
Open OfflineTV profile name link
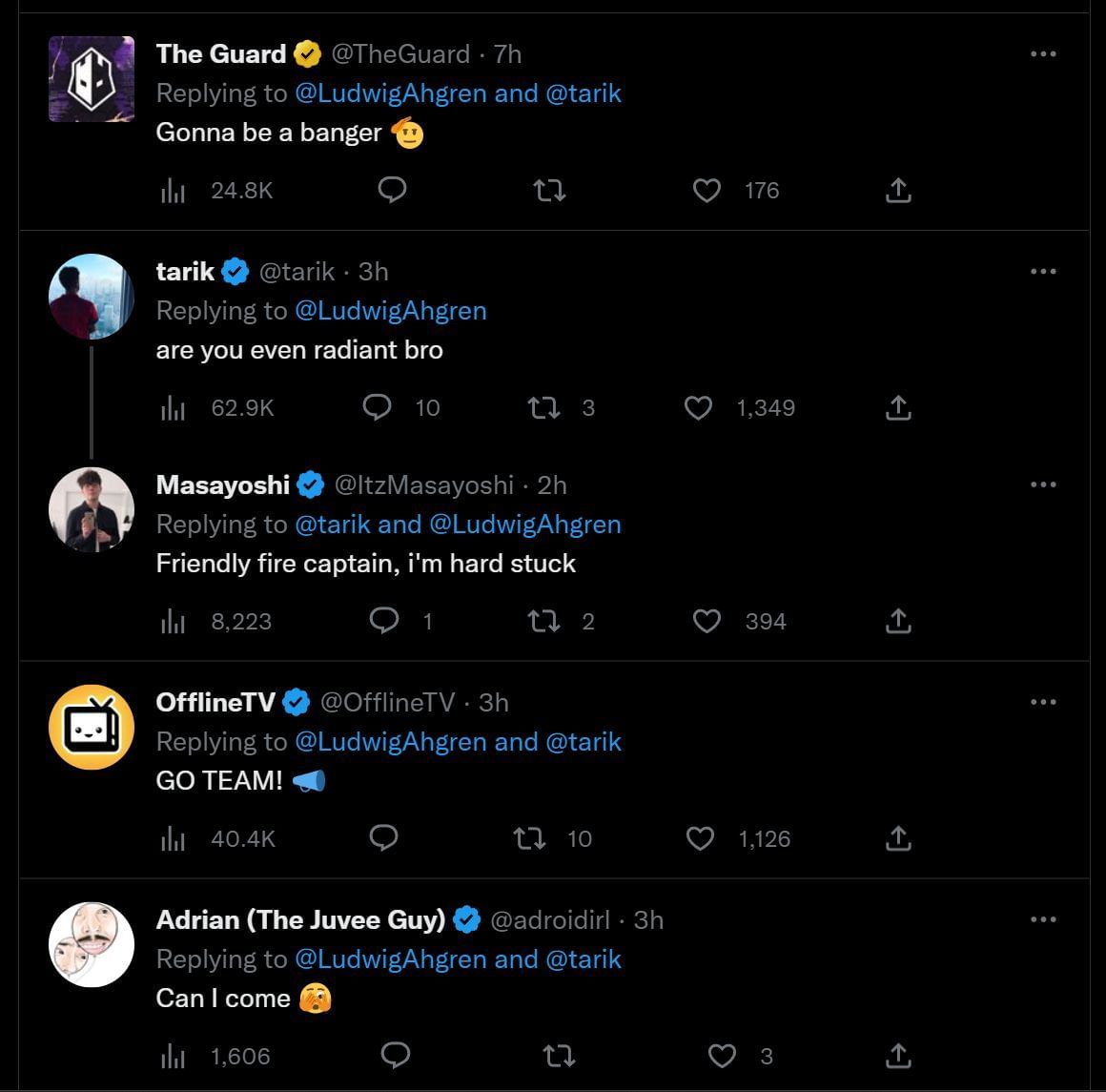point(215,703)
